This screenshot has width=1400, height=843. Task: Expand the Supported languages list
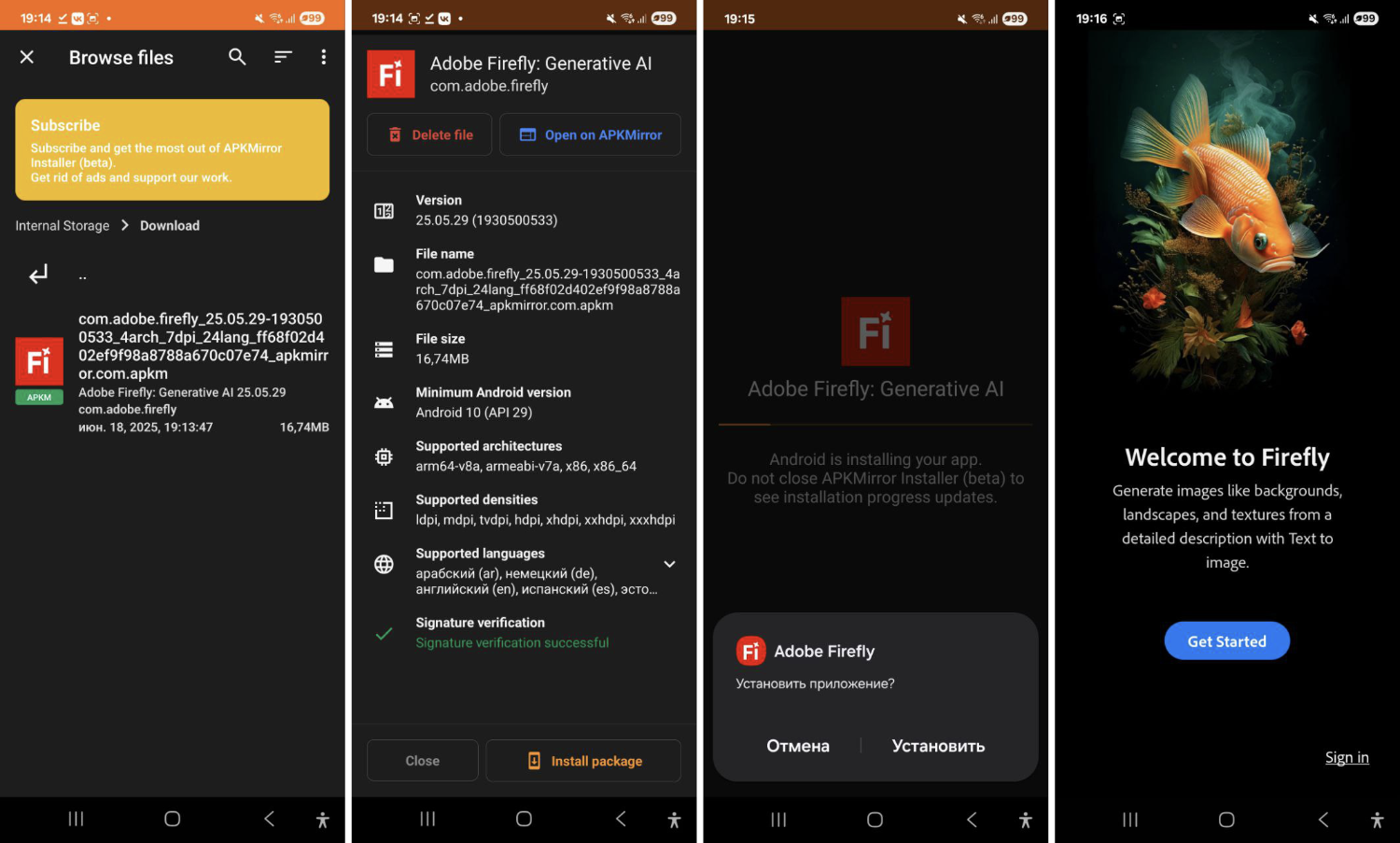(669, 564)
